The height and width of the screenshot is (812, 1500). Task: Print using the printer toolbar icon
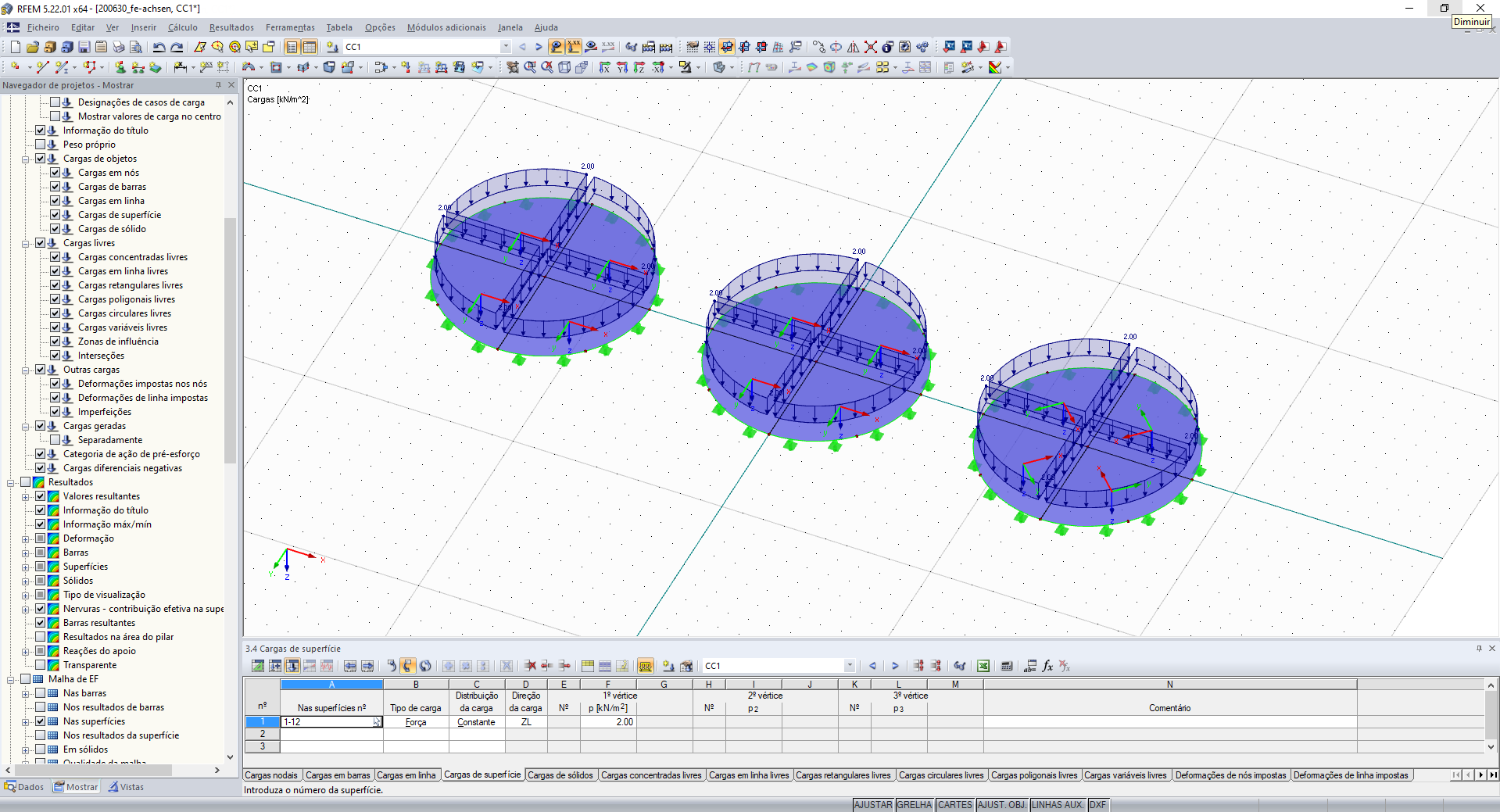(x=119, y=47)
